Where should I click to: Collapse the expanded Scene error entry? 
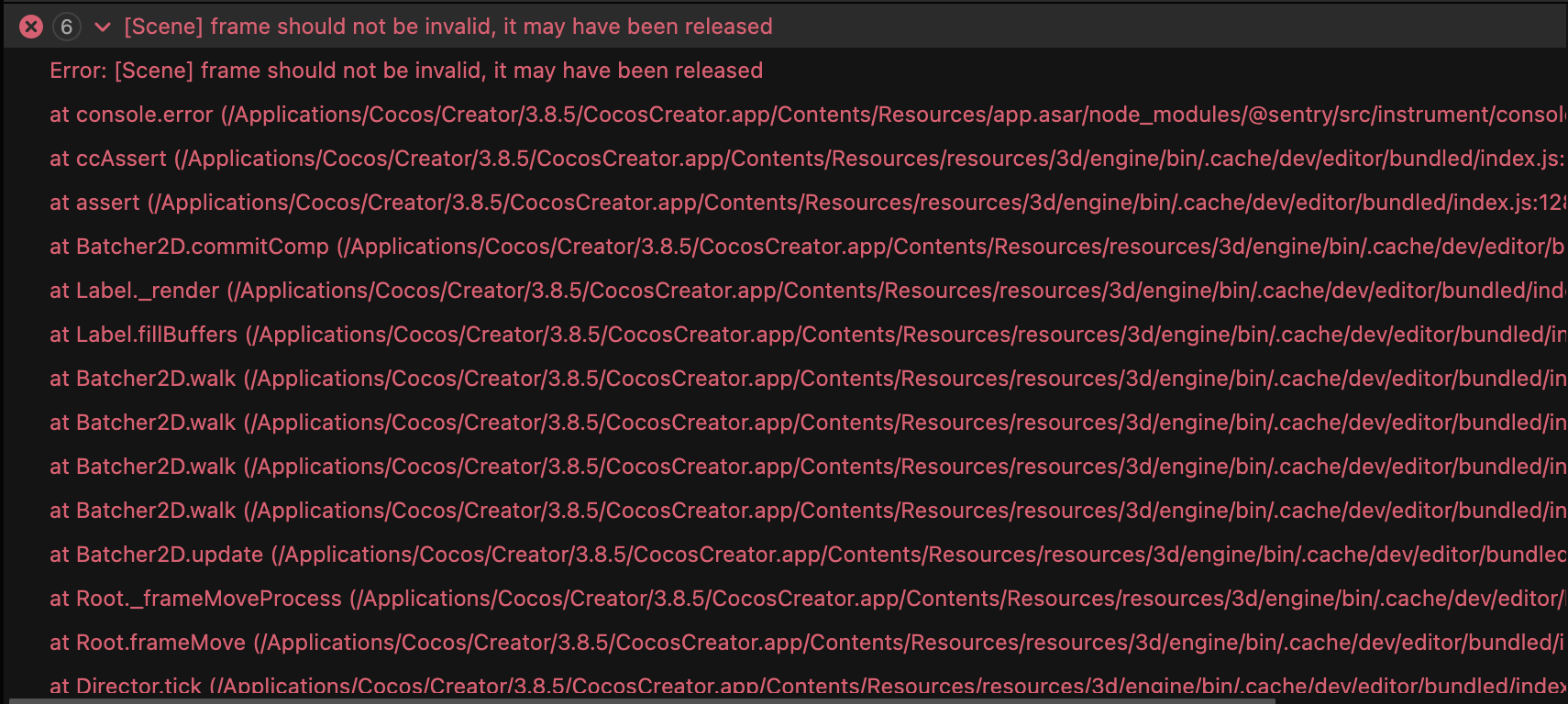[x=103, y=27]
